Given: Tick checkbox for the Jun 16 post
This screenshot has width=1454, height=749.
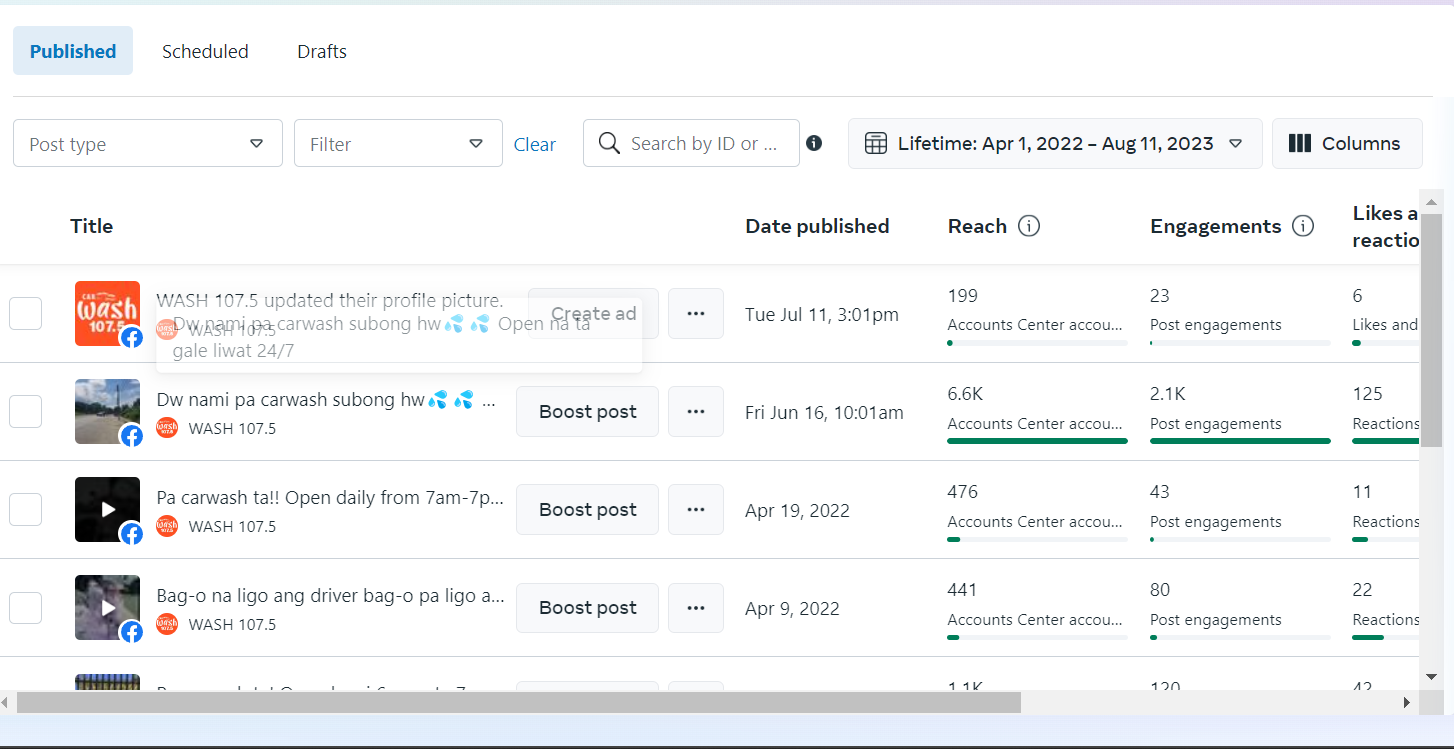Looking at the screenshot, I should click(x=26, y=412).
